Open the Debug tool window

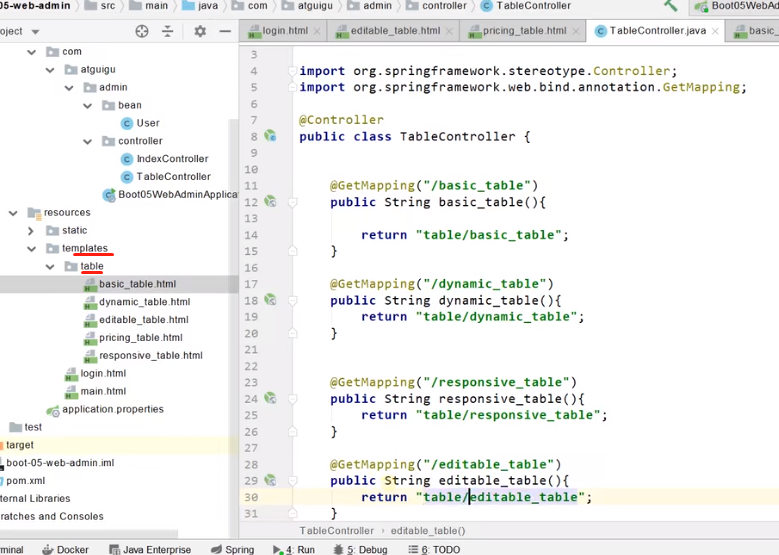click(360, 550)
